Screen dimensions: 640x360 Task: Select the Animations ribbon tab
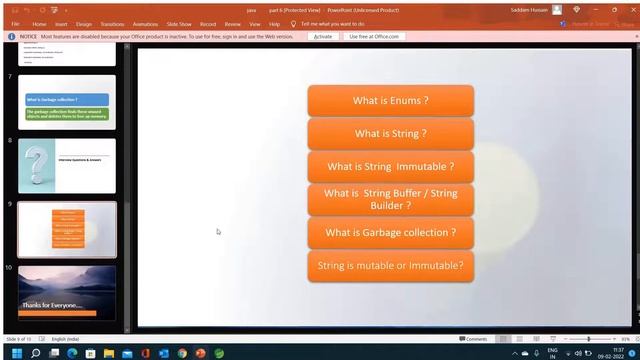(x=145, y=24)
